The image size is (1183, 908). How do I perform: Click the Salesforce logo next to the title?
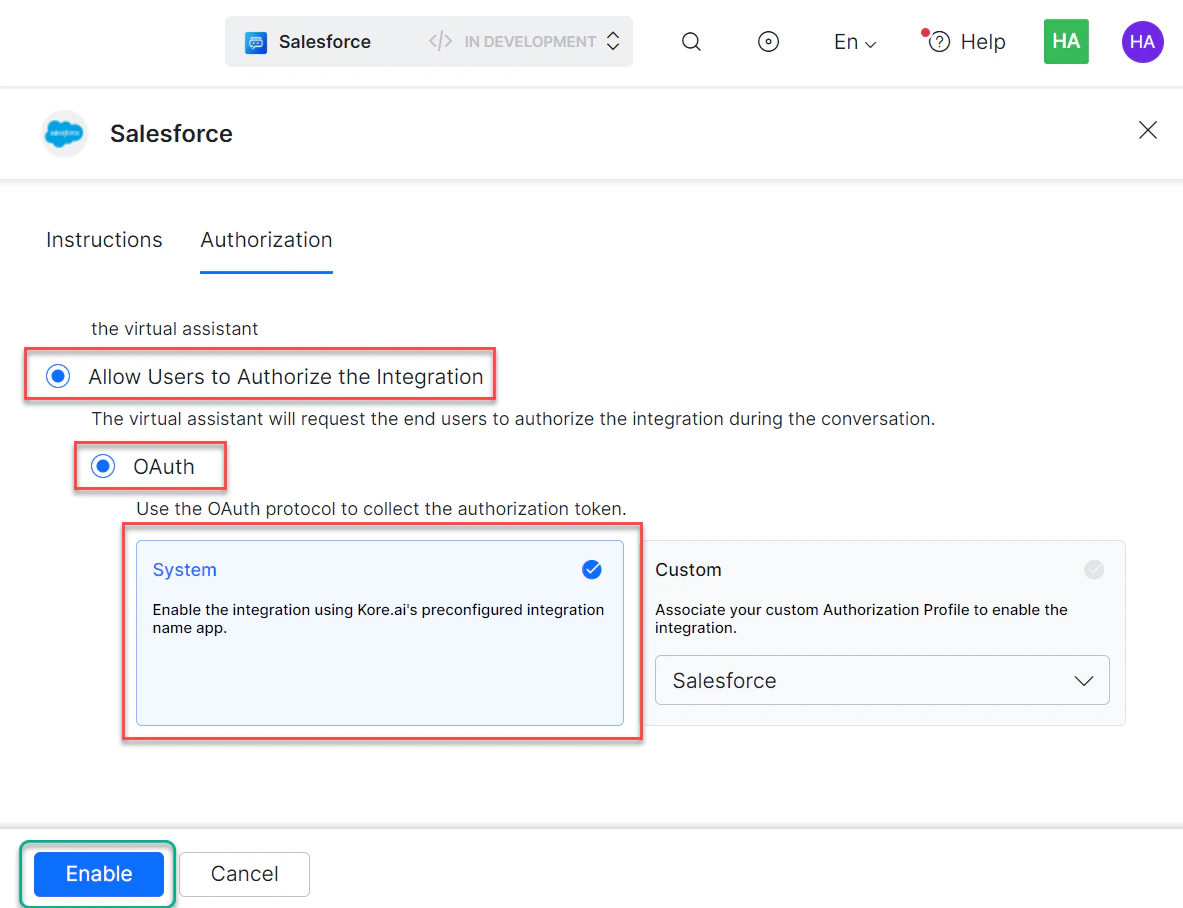64,133
